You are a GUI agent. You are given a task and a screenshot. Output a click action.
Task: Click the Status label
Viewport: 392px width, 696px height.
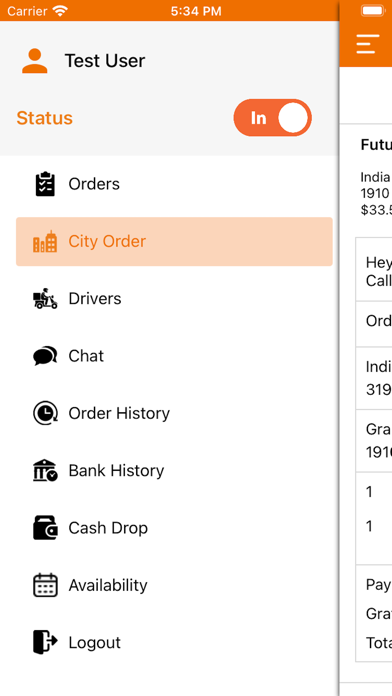(x=44, y=118)
